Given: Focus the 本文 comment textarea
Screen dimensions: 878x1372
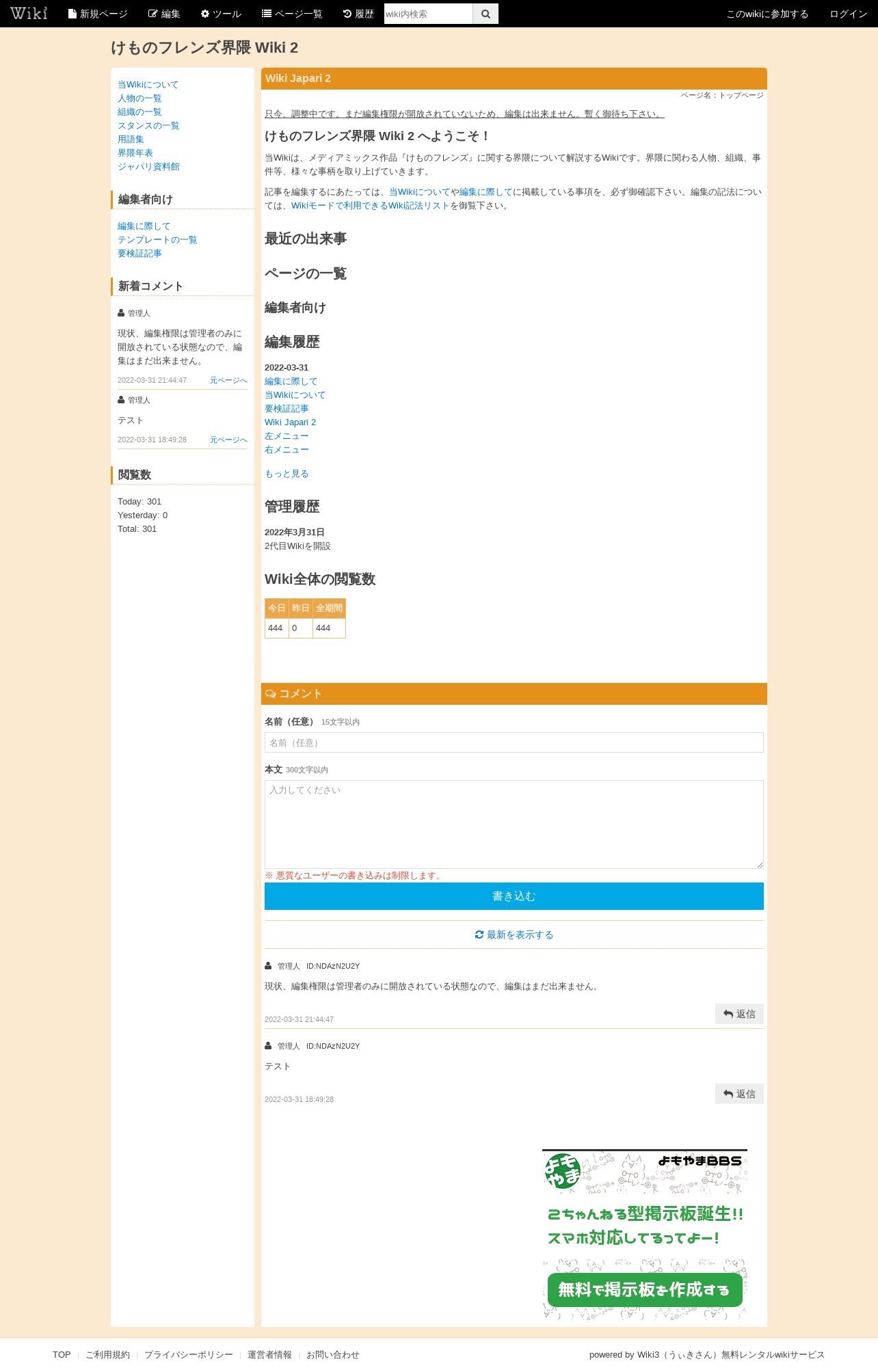Looking at the screenshot, I should pyautogui.click(x=514, y=824).
